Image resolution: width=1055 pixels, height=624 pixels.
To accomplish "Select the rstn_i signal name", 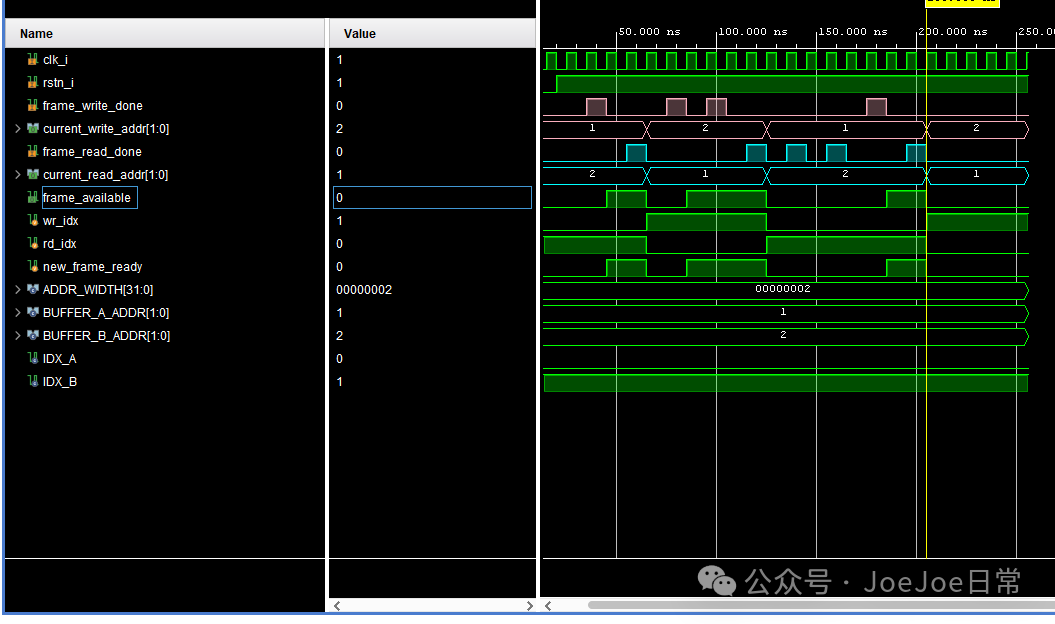I will (58, 83).
